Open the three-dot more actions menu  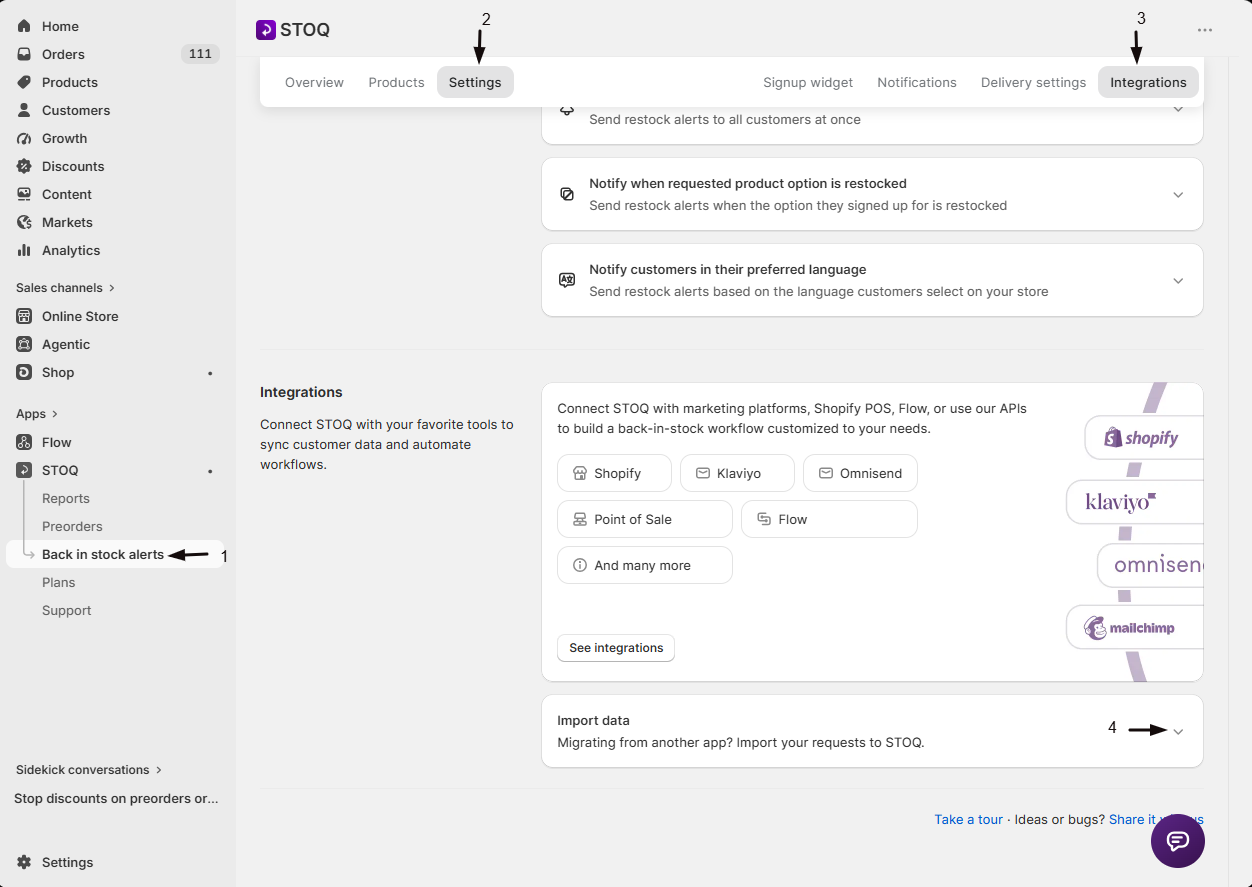1205,30
